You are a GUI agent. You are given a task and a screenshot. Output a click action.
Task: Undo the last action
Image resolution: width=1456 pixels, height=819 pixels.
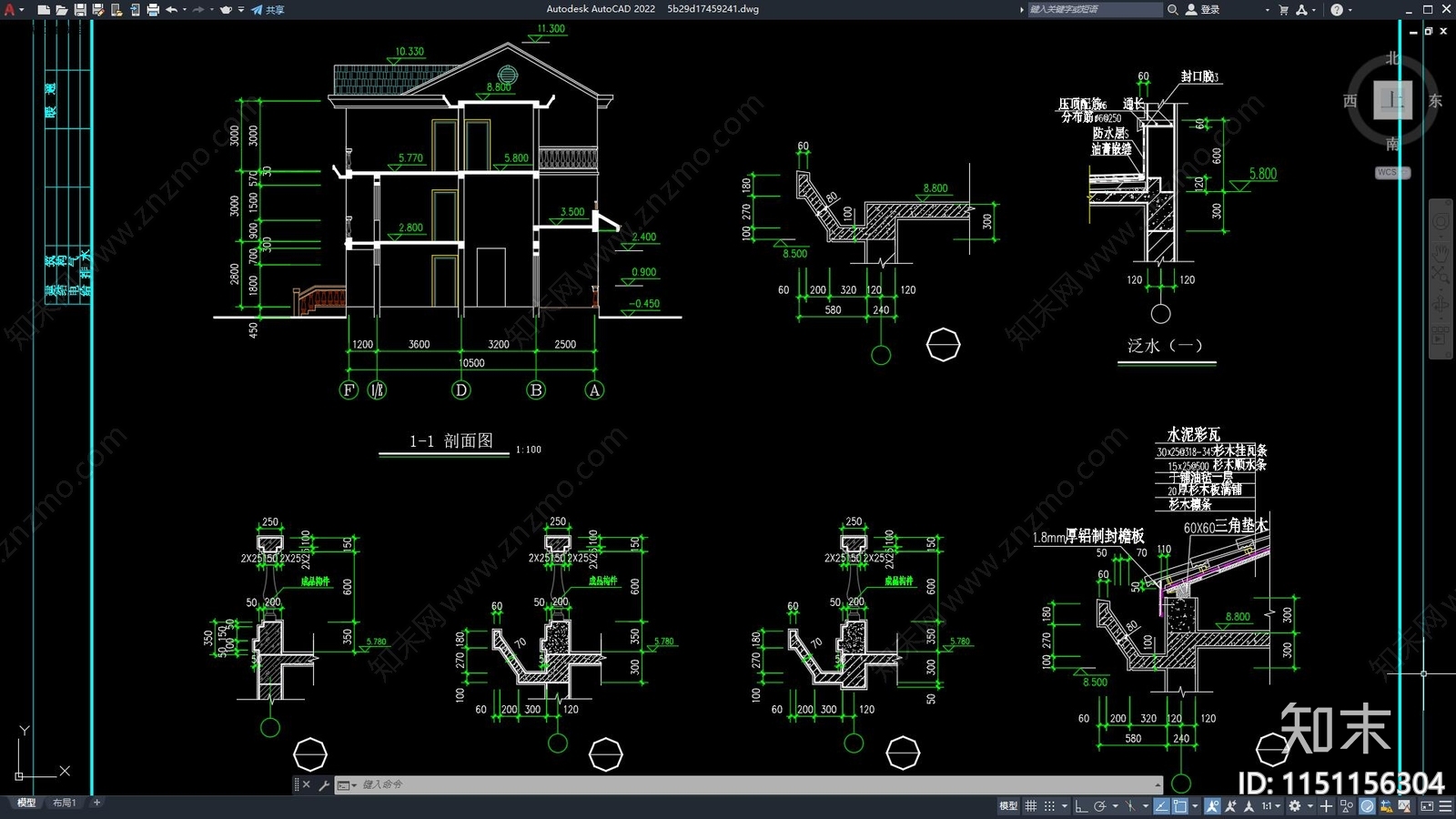pyautogui.click(x=171, y=9)
